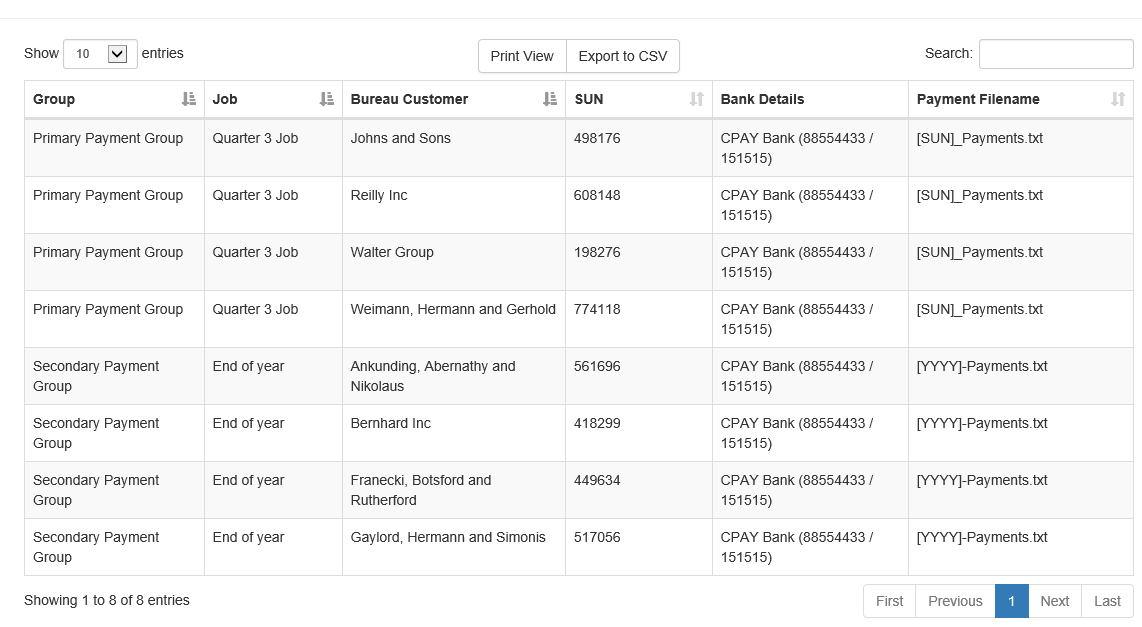Viewport: 1142px width, 627px height.
Task: Click SUN value 517056
Action: click(597, 538)
